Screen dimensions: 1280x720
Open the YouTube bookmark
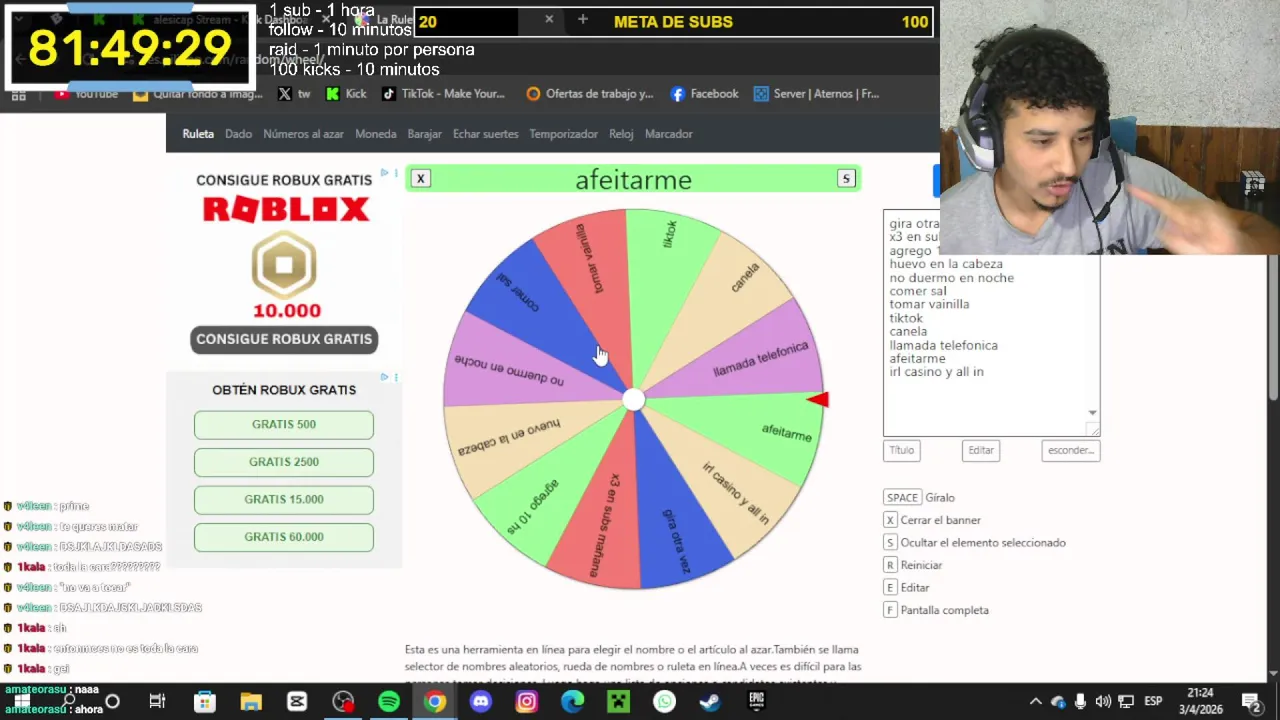pyautogui.click(x=87, y=94)
